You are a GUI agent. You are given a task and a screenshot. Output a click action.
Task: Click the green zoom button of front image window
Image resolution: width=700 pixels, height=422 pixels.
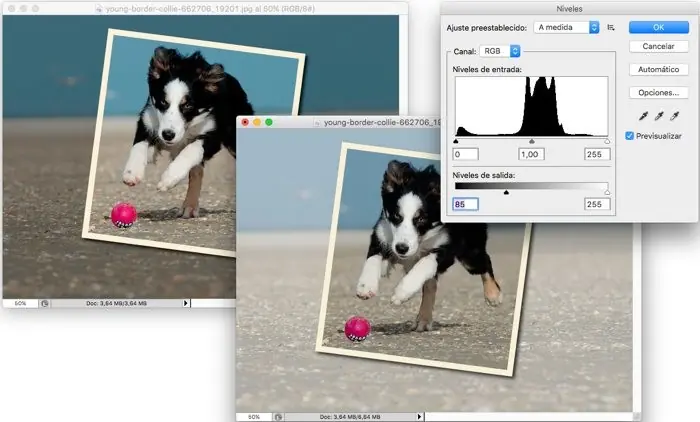click(x=268, y=122)
